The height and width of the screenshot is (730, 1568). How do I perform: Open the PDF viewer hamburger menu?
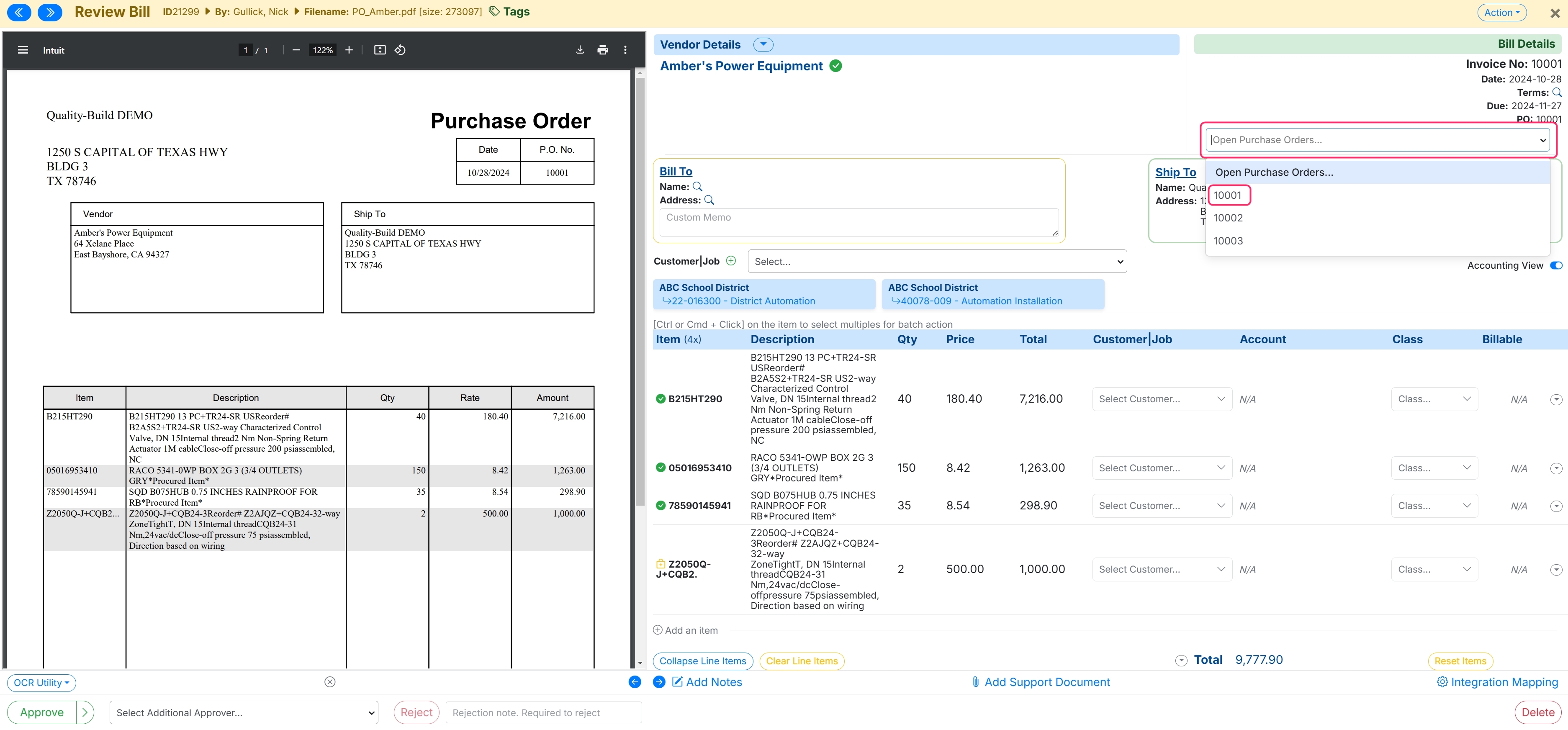coord(23,50)
